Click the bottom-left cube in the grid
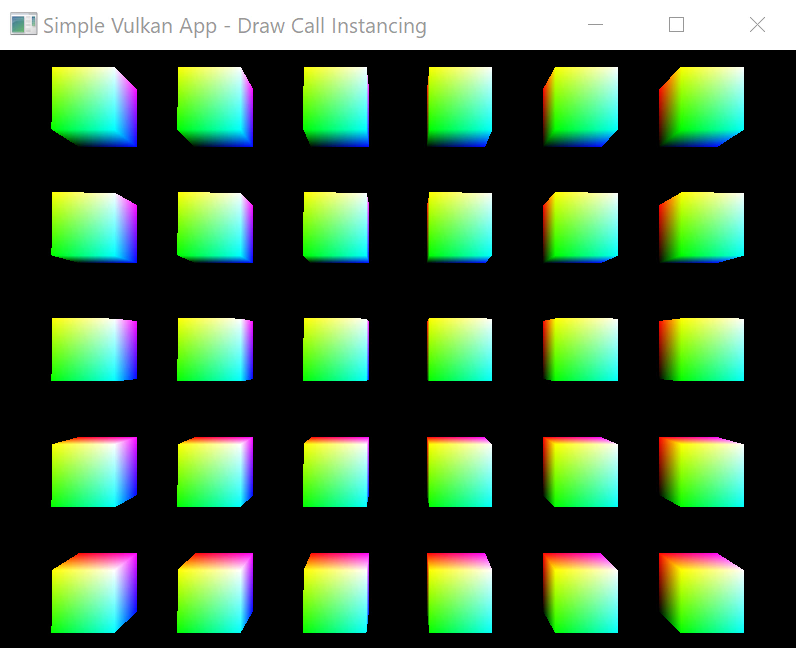 [x=94, y=593]
